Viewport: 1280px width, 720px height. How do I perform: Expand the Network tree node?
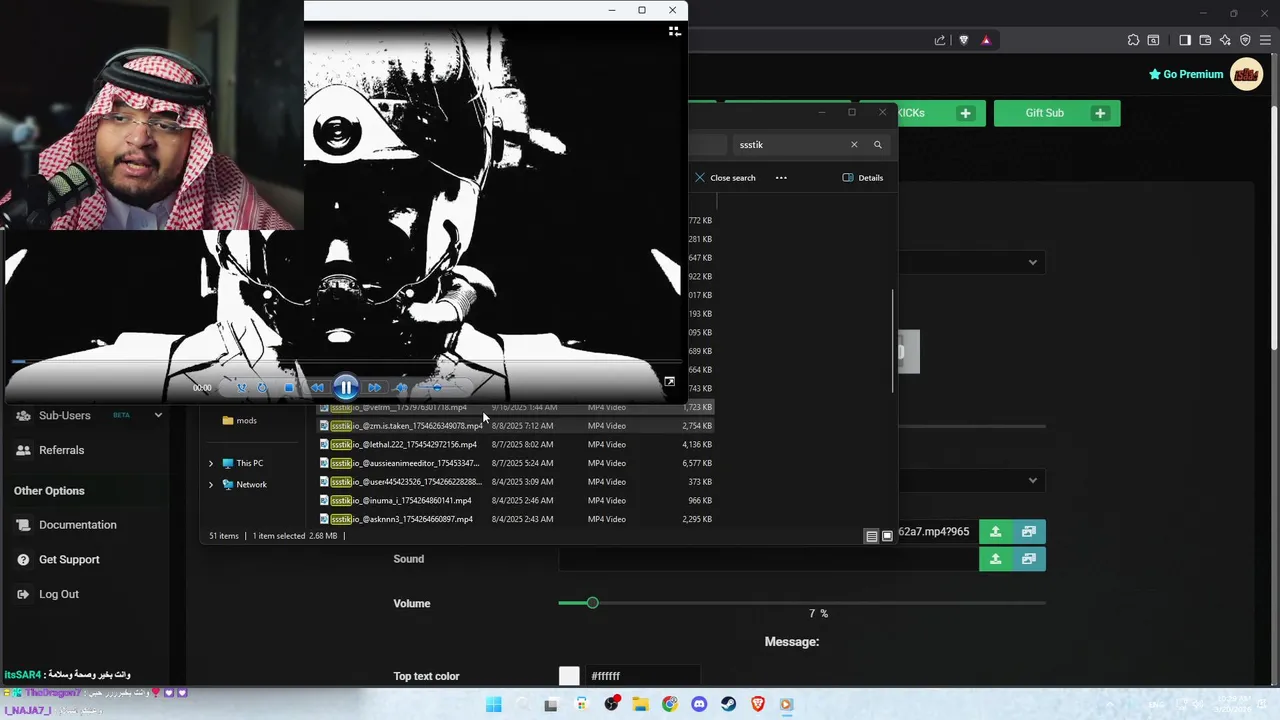click(x=211, y=485)
